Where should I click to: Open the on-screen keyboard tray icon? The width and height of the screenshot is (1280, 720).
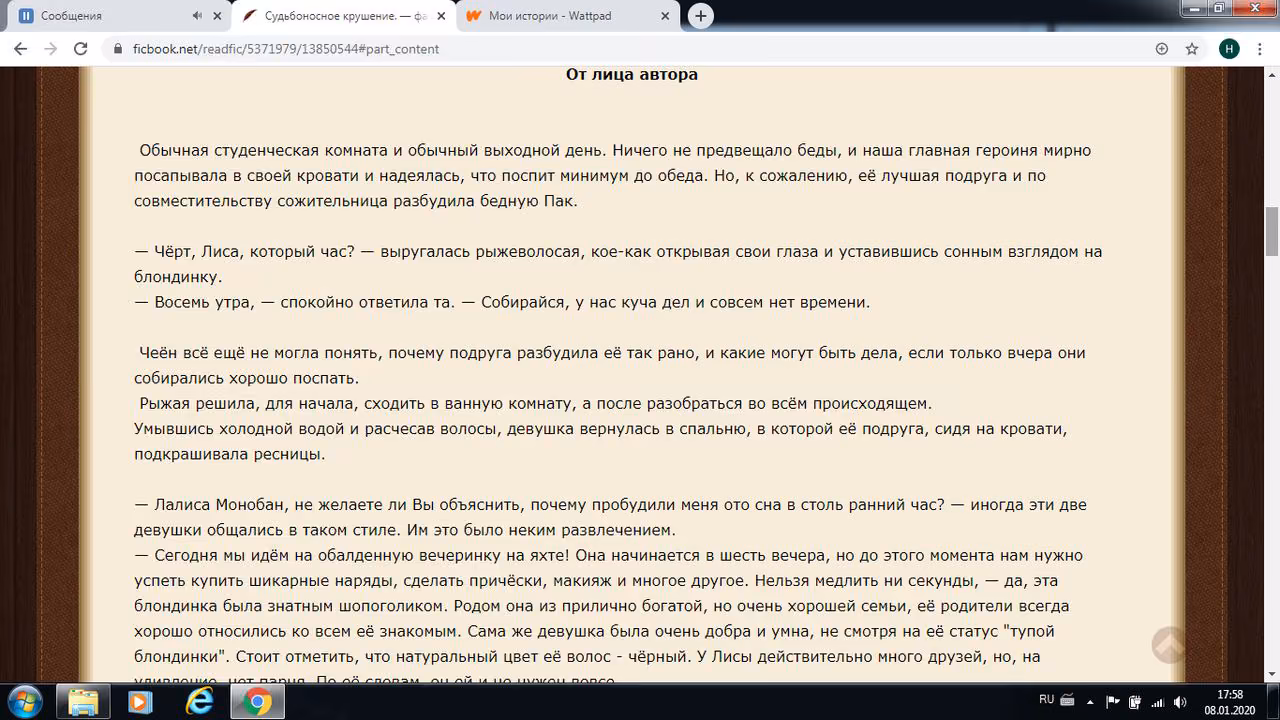pyautogui.click(x=1068, y=700)
